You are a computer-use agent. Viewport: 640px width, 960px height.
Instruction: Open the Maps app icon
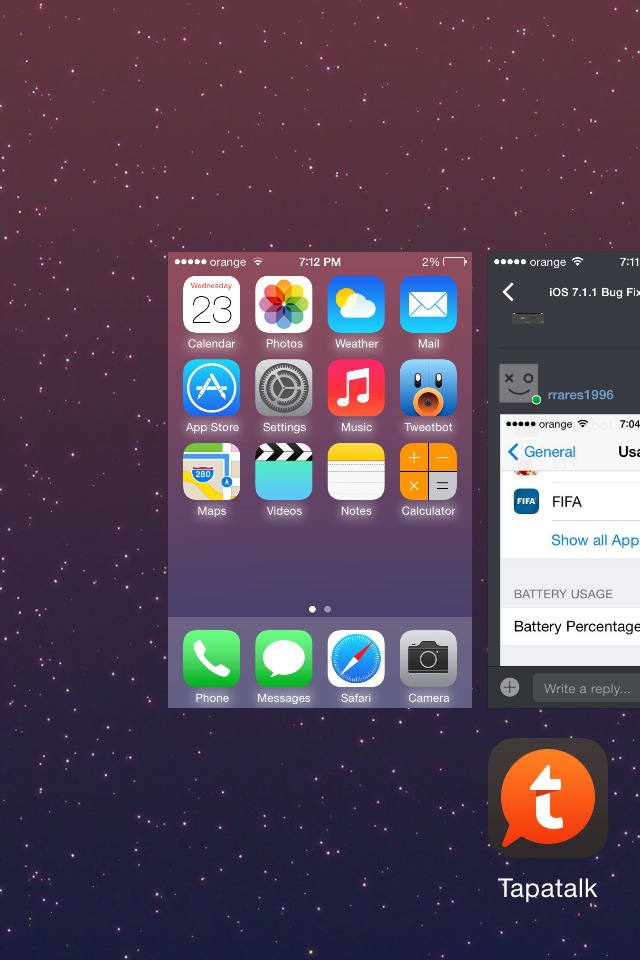click(211, 471)
